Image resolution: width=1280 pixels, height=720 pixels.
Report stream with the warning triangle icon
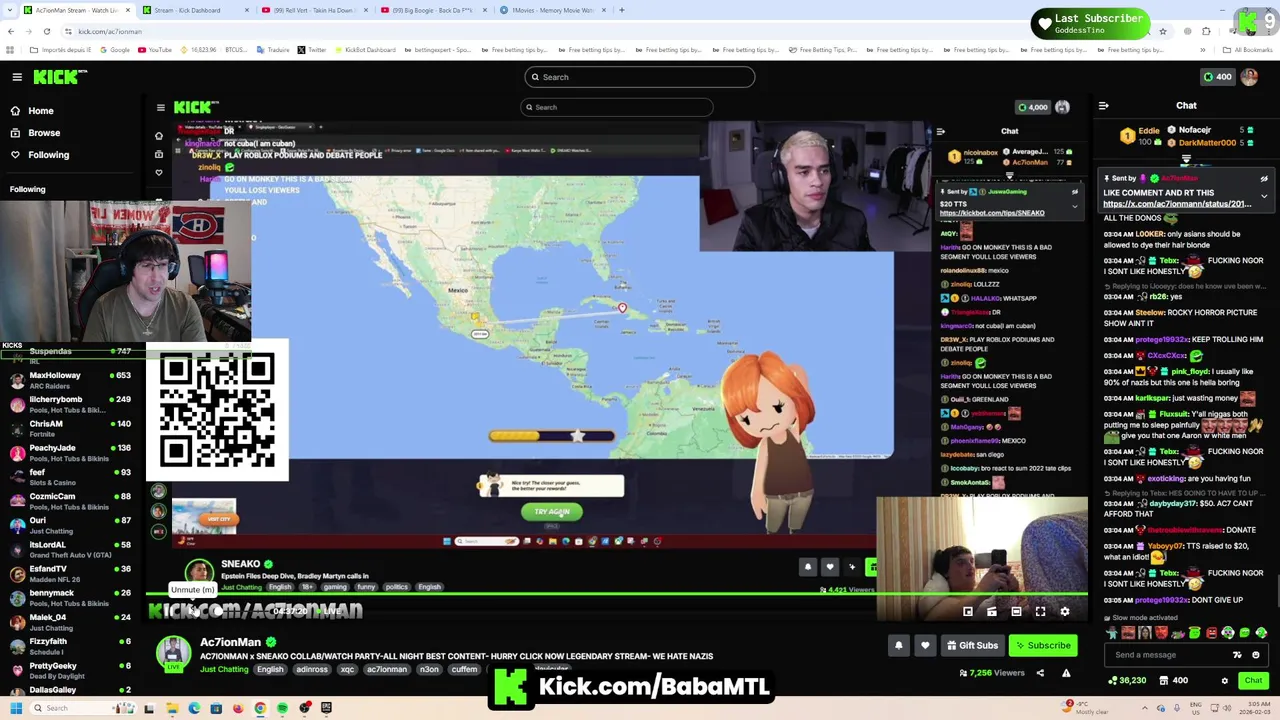(1066, 673)
